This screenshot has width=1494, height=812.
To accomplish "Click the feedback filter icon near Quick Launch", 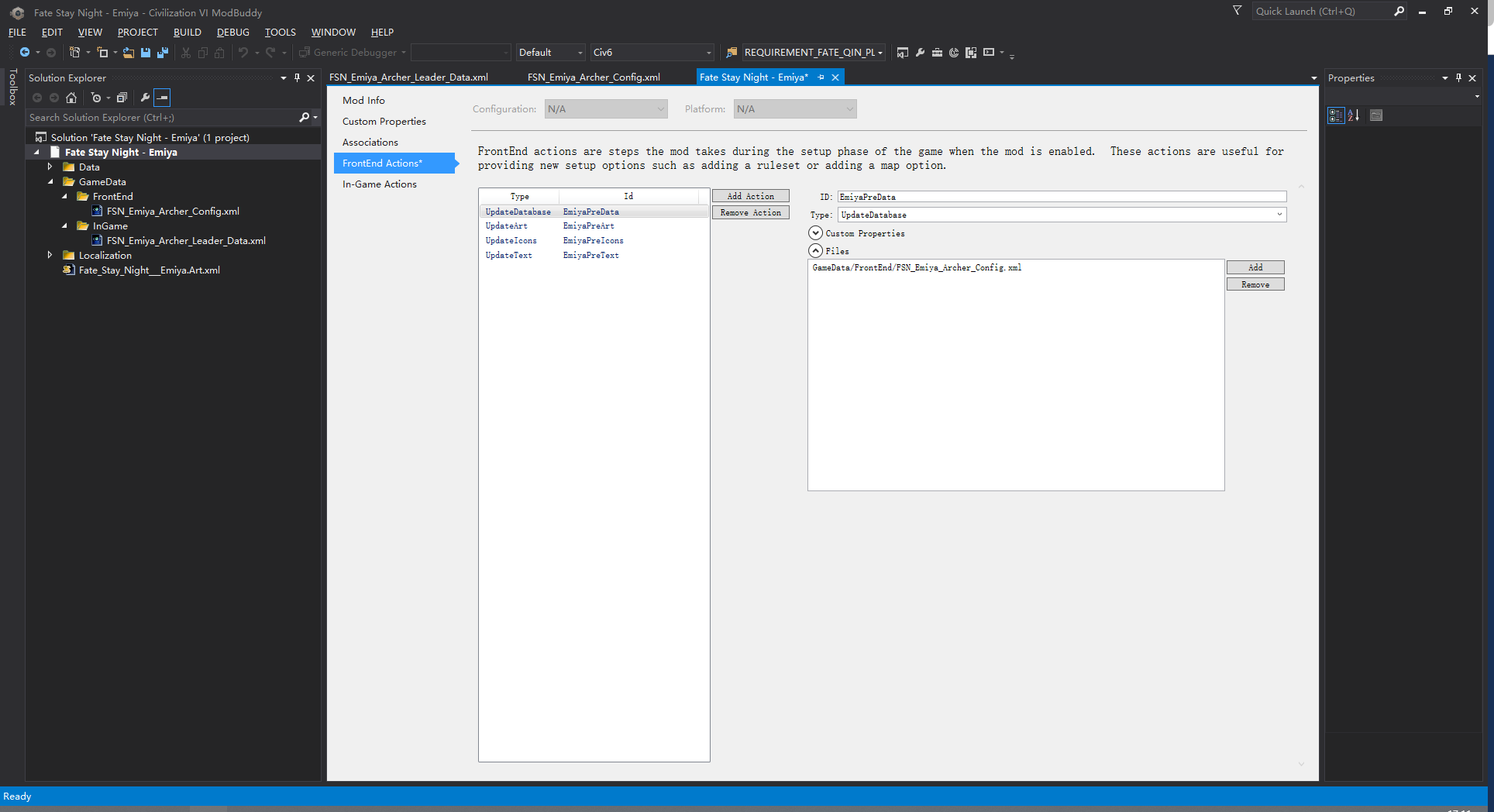I will click(x=1238, y=11).
